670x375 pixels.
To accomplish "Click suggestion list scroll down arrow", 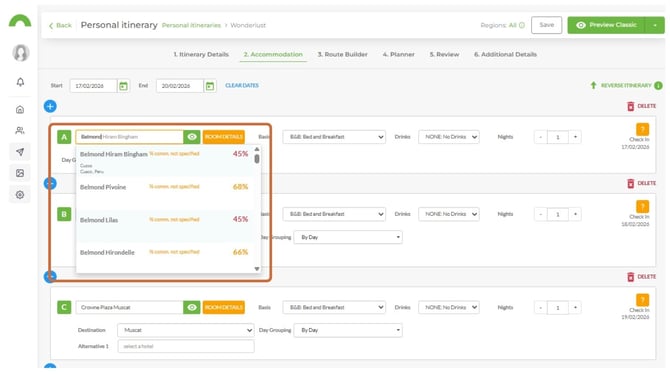I will [x=257, y=269].
